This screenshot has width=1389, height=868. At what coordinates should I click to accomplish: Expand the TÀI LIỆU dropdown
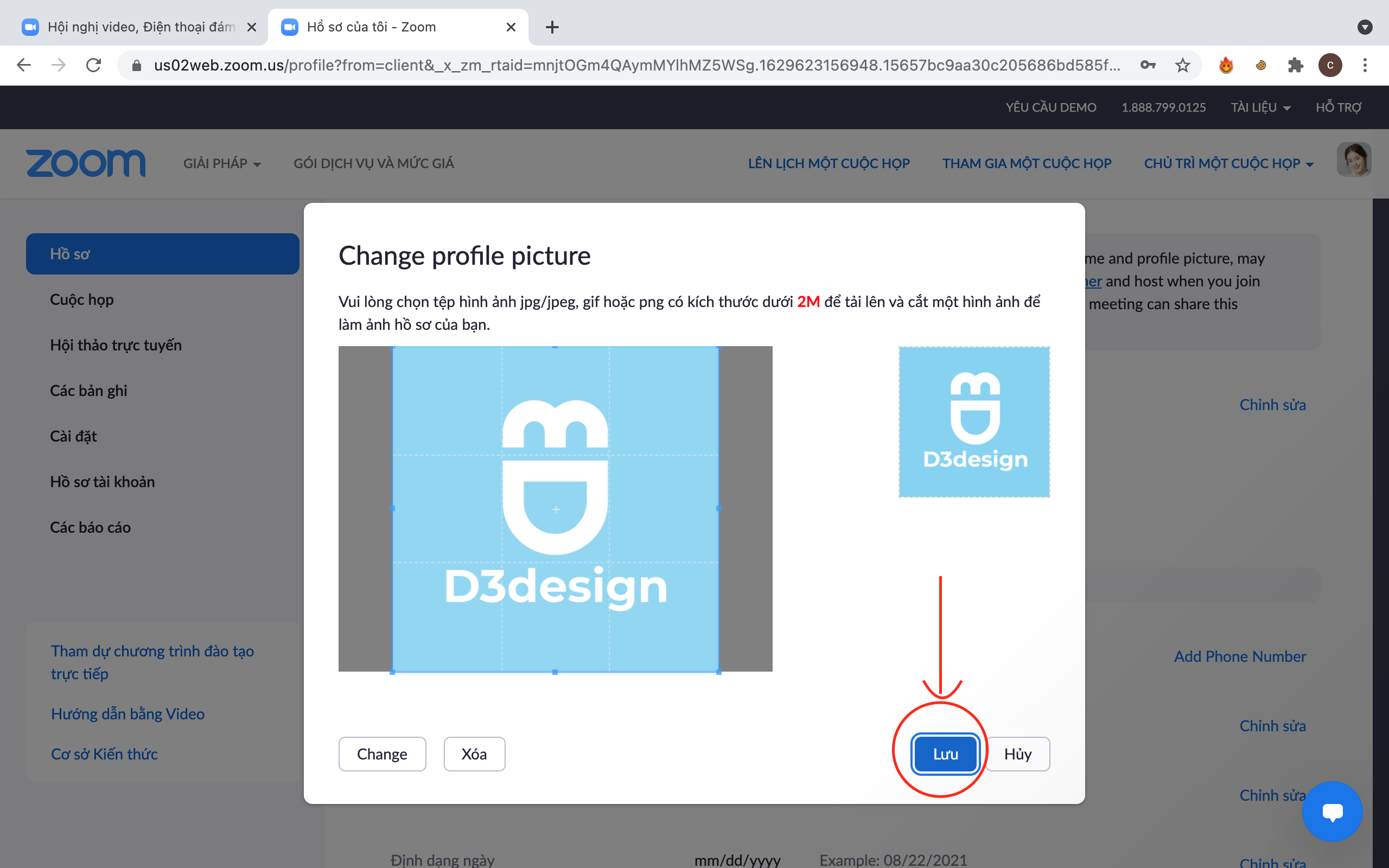click(x=1260, y=107)
